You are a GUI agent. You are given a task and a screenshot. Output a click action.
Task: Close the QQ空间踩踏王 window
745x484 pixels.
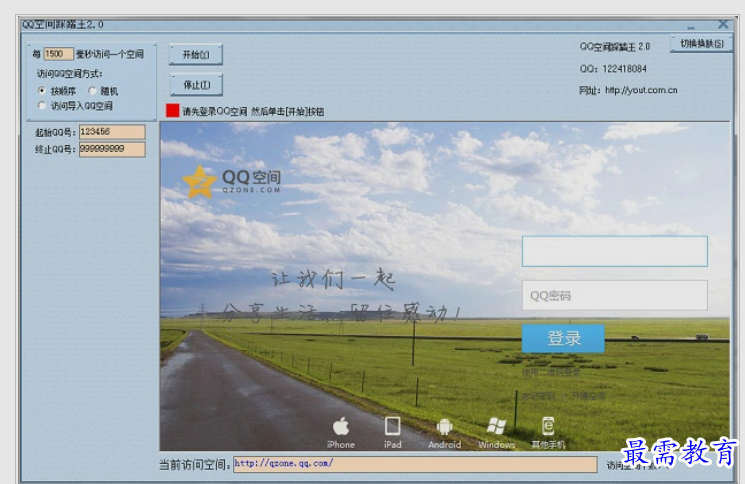(723, 24)
